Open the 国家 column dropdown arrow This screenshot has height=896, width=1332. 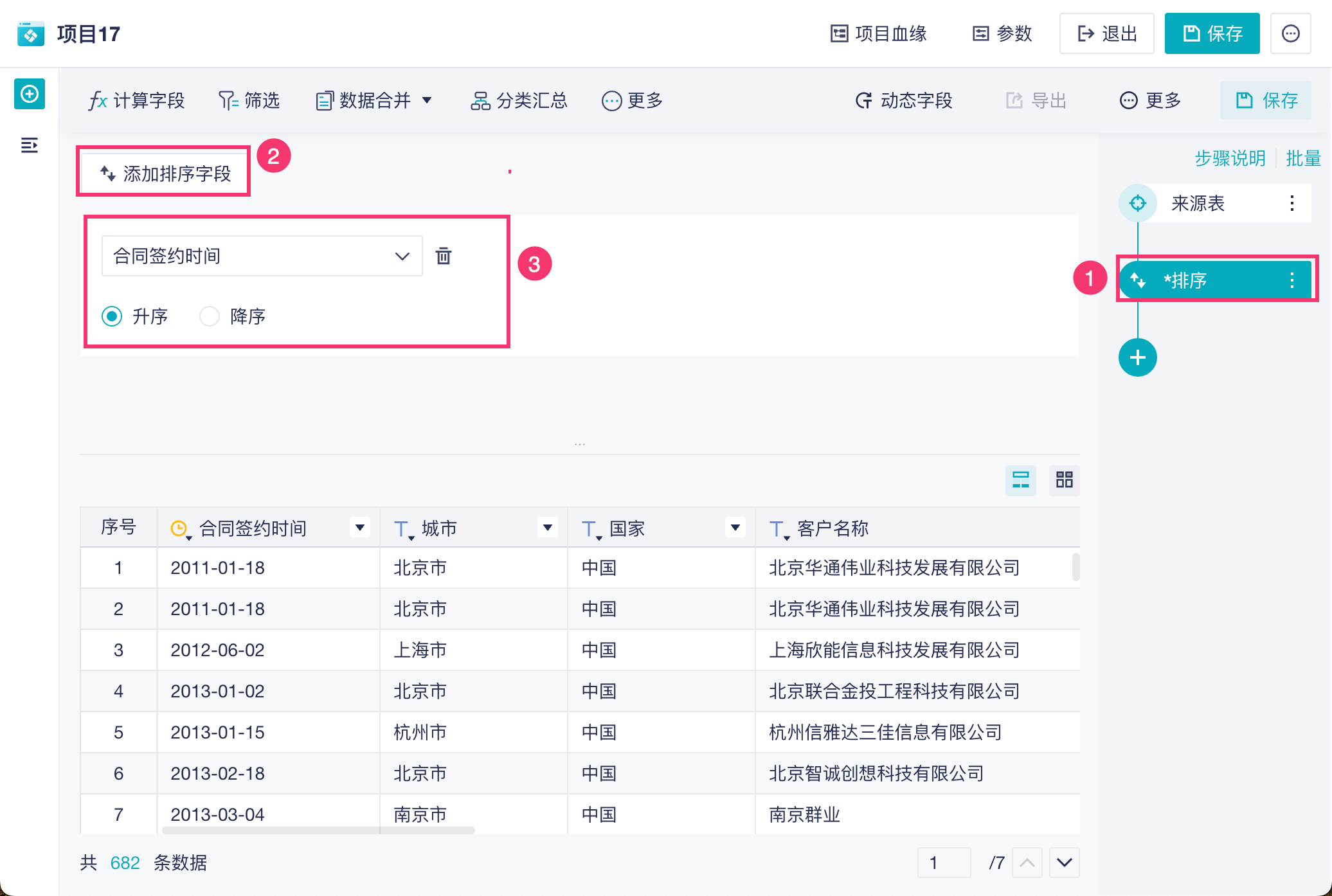point(735,528)
